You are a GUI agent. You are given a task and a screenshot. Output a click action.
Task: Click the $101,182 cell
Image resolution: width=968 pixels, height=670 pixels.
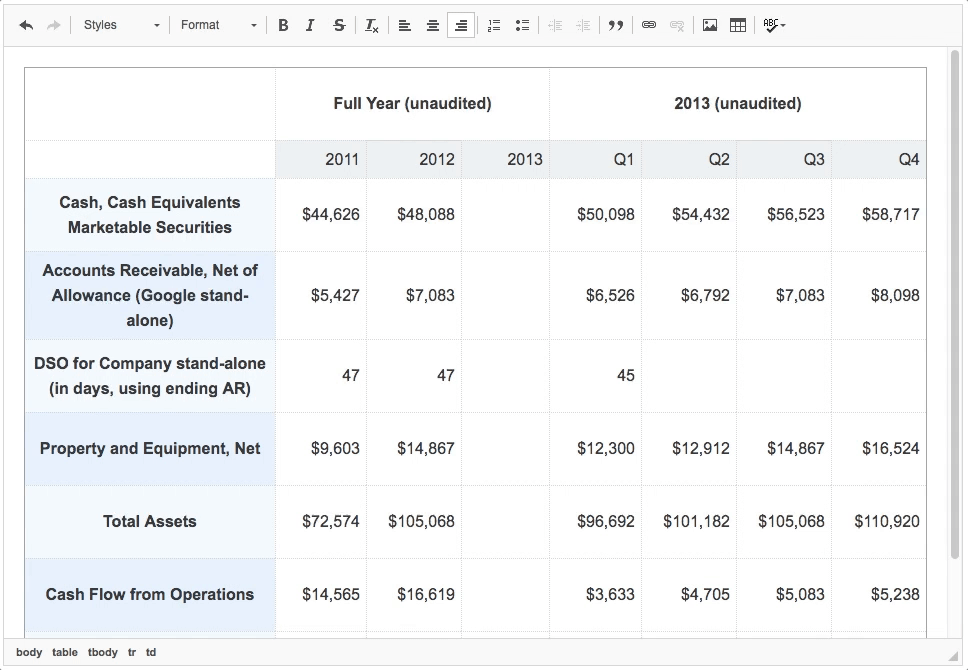click(689, 521)
